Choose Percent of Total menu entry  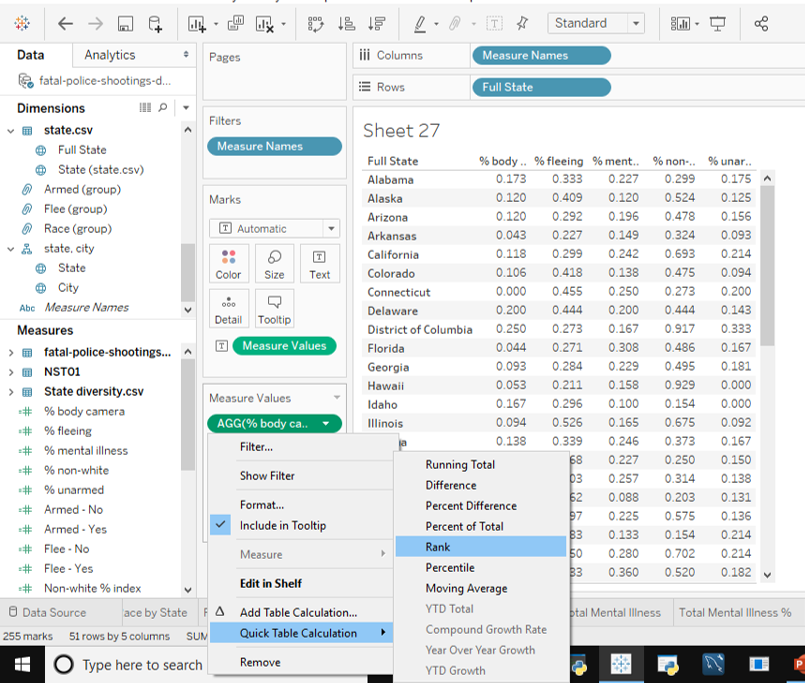(464, 526)
